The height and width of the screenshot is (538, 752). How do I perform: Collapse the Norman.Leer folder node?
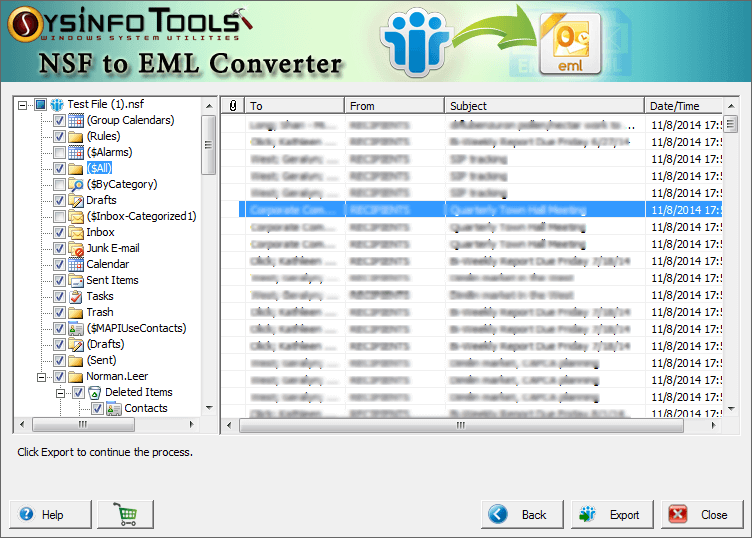tap(42, 377)
